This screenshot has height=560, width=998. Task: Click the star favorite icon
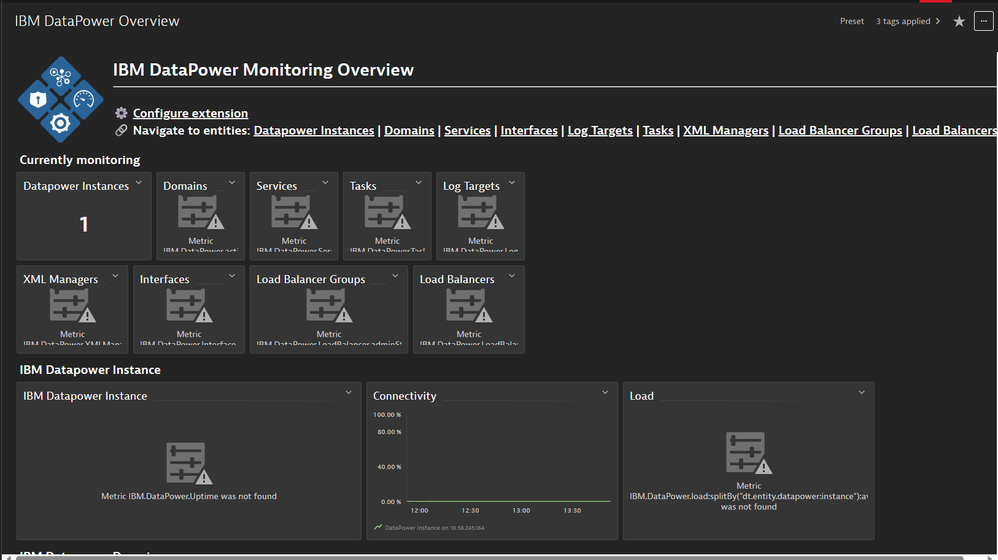(x=959, y=21)
